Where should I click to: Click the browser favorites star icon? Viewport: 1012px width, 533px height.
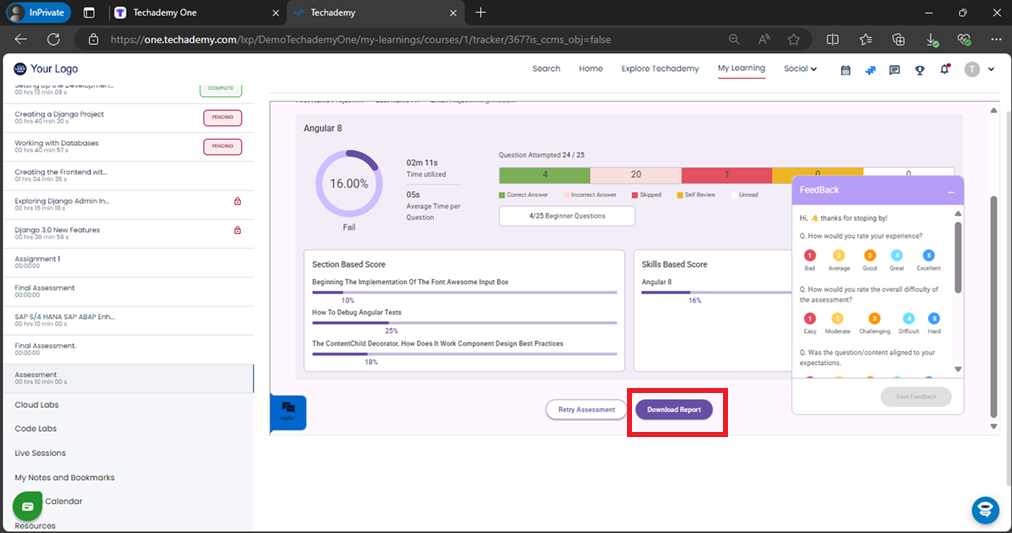793,40
